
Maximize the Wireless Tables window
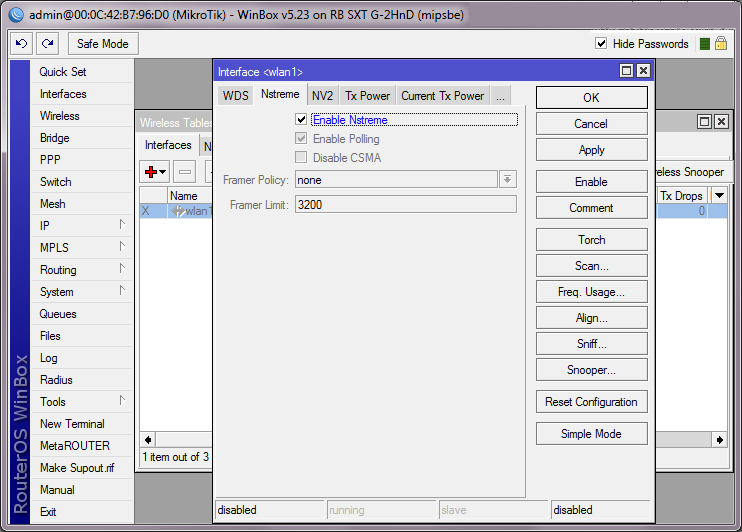coord(705,122)
